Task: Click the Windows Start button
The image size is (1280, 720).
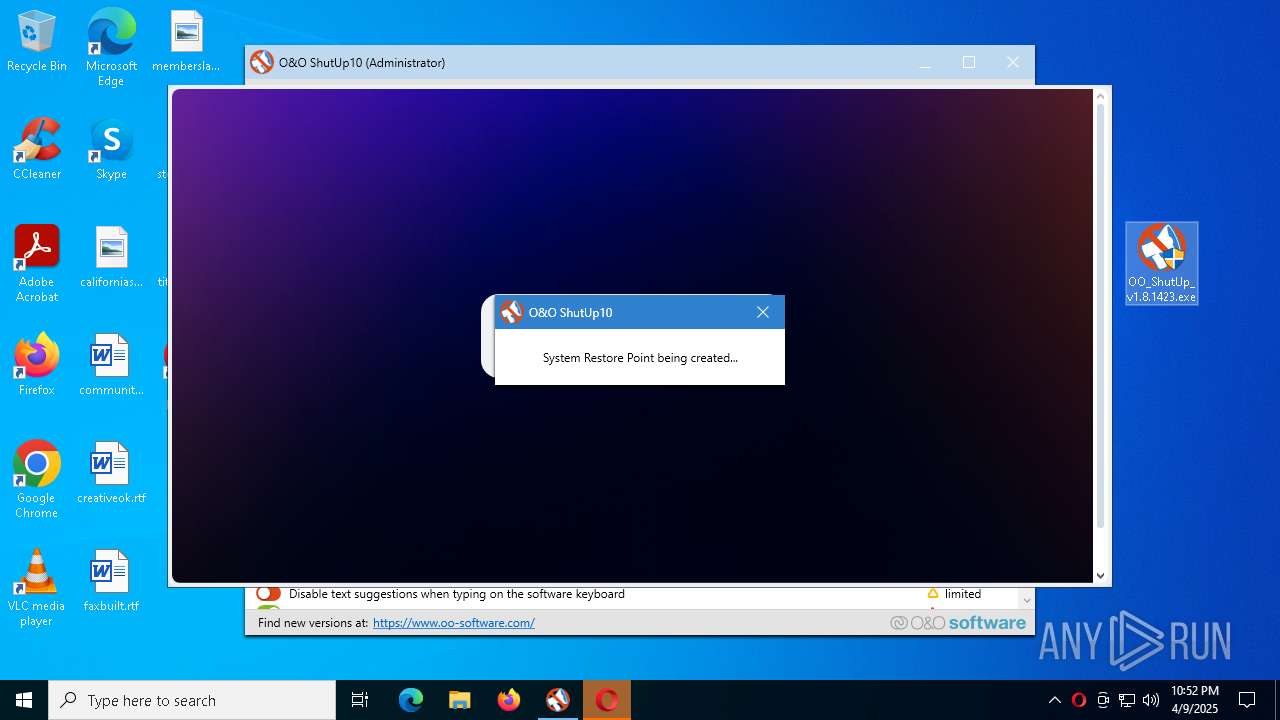Action: tap(24, 700)
